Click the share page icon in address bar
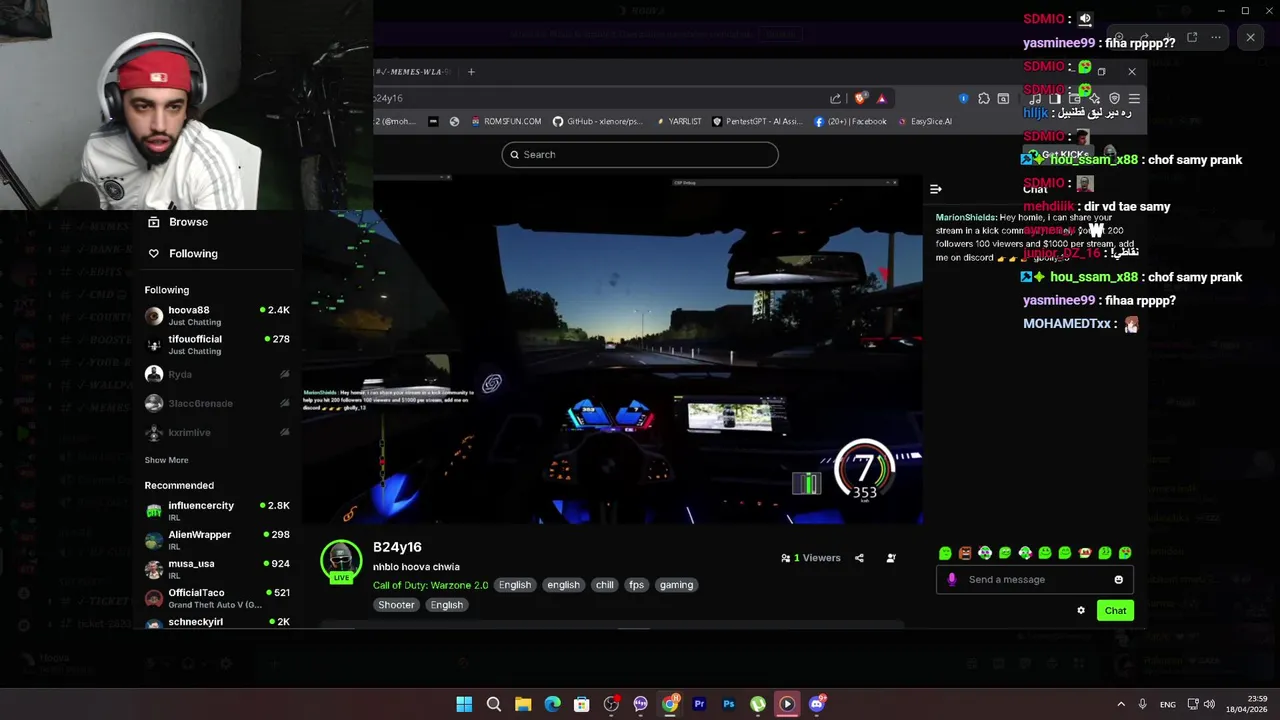 pos(835,98)
